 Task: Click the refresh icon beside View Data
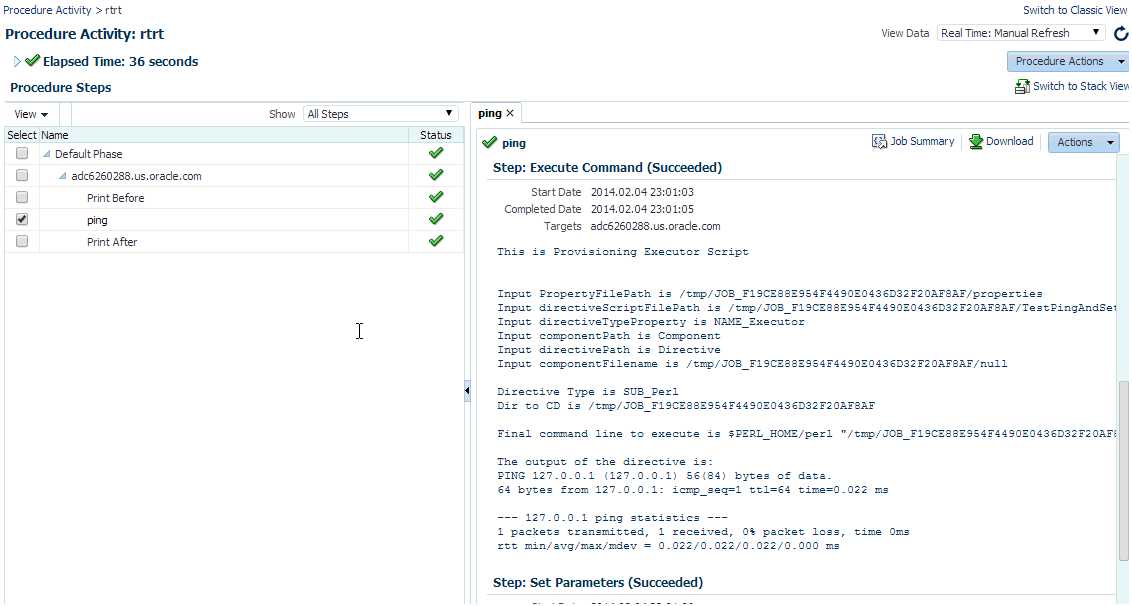[x=1121, y=33]
